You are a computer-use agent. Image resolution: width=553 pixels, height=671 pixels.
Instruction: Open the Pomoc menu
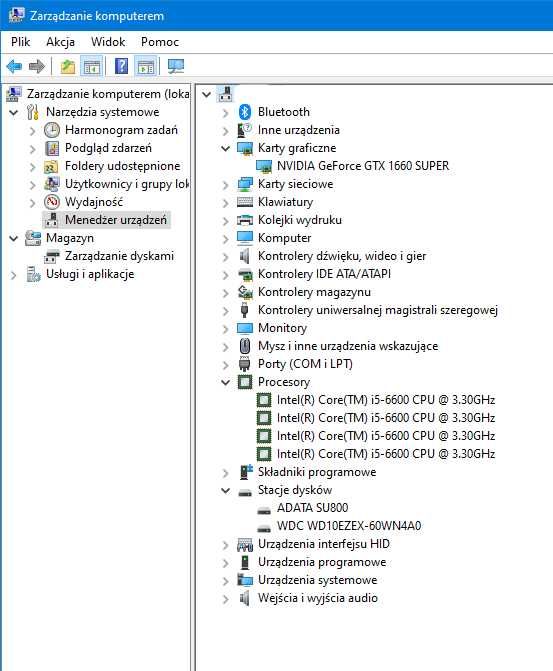[160, 42]
